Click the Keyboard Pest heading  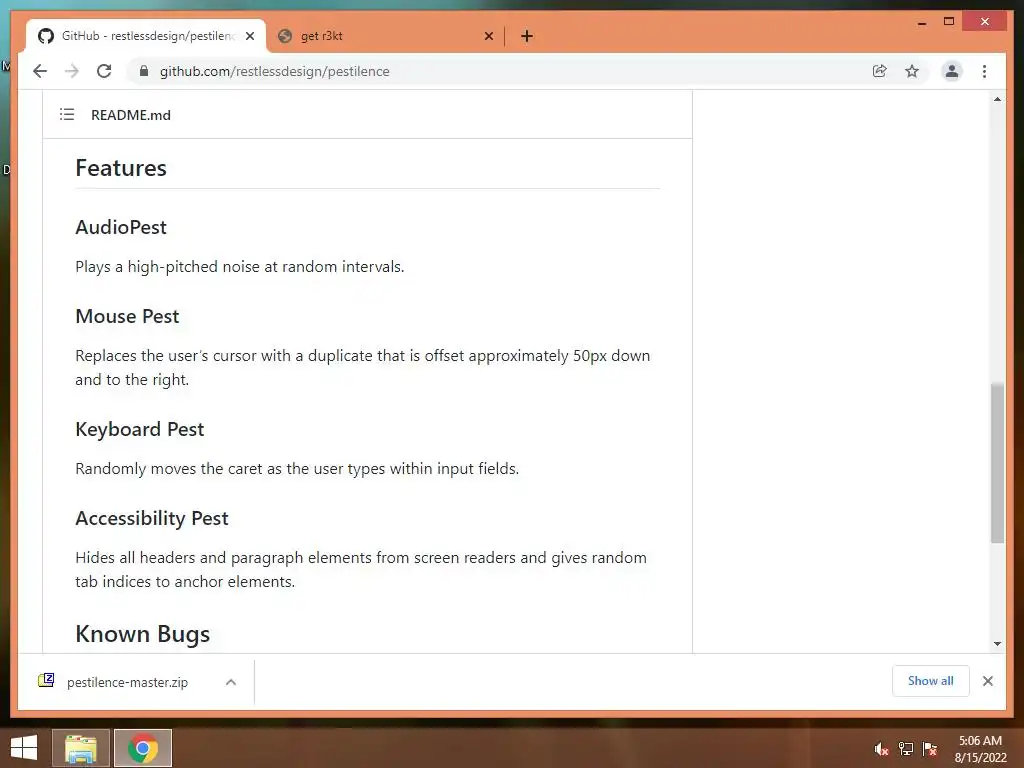pos(140,429)
